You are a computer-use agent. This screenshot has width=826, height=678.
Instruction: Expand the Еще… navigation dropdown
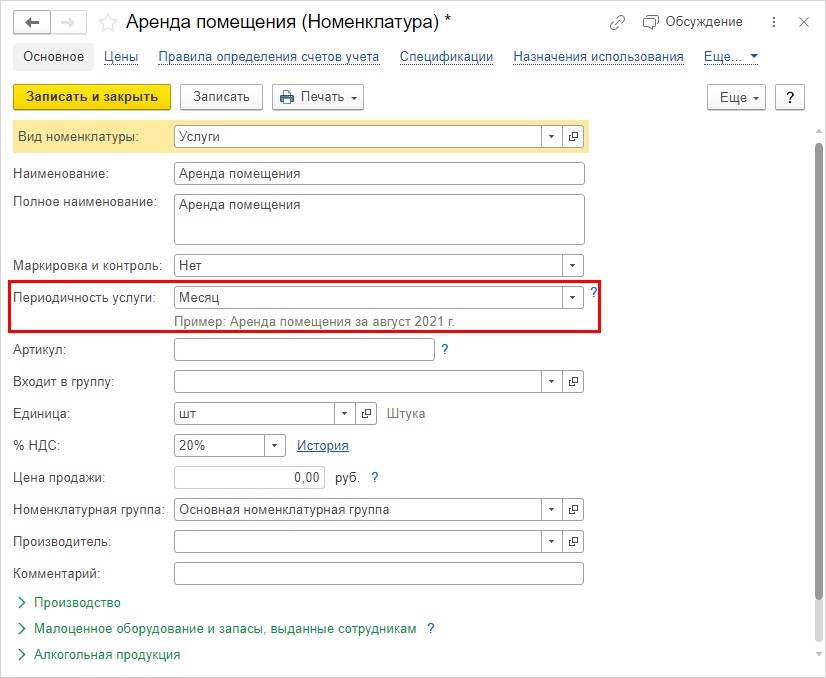coord(731,57)
